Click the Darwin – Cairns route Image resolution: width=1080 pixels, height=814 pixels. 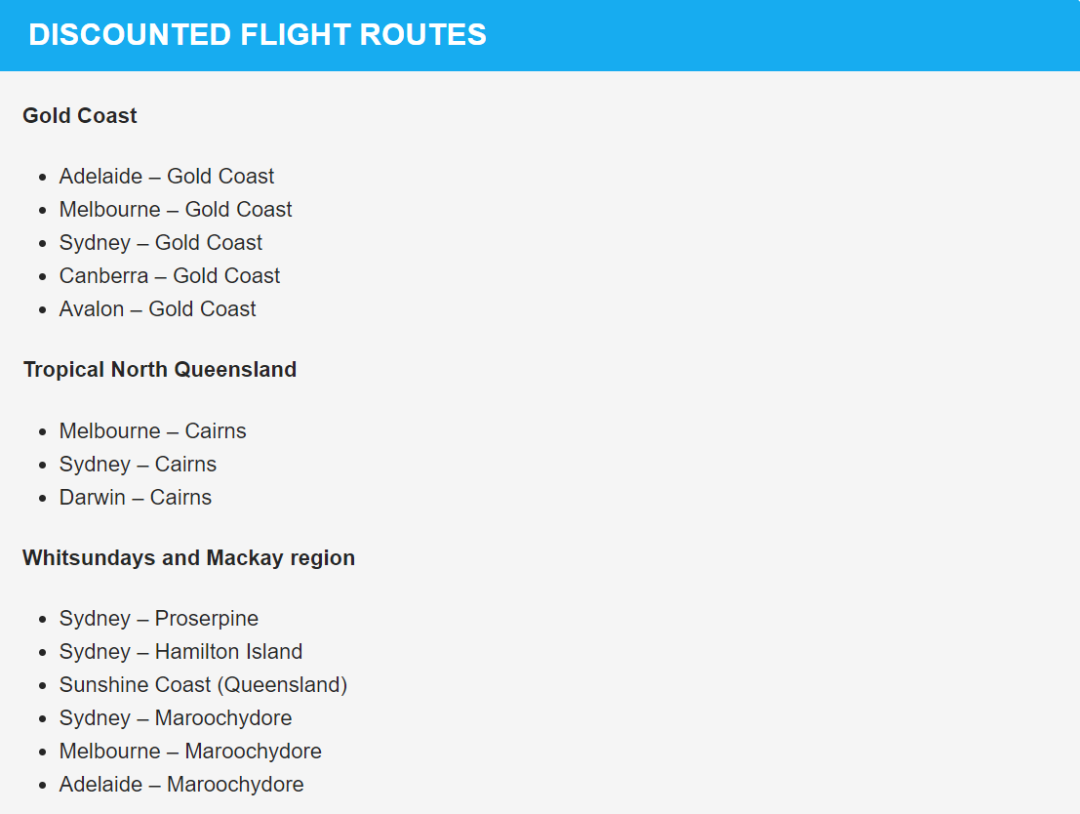point(136,497)
